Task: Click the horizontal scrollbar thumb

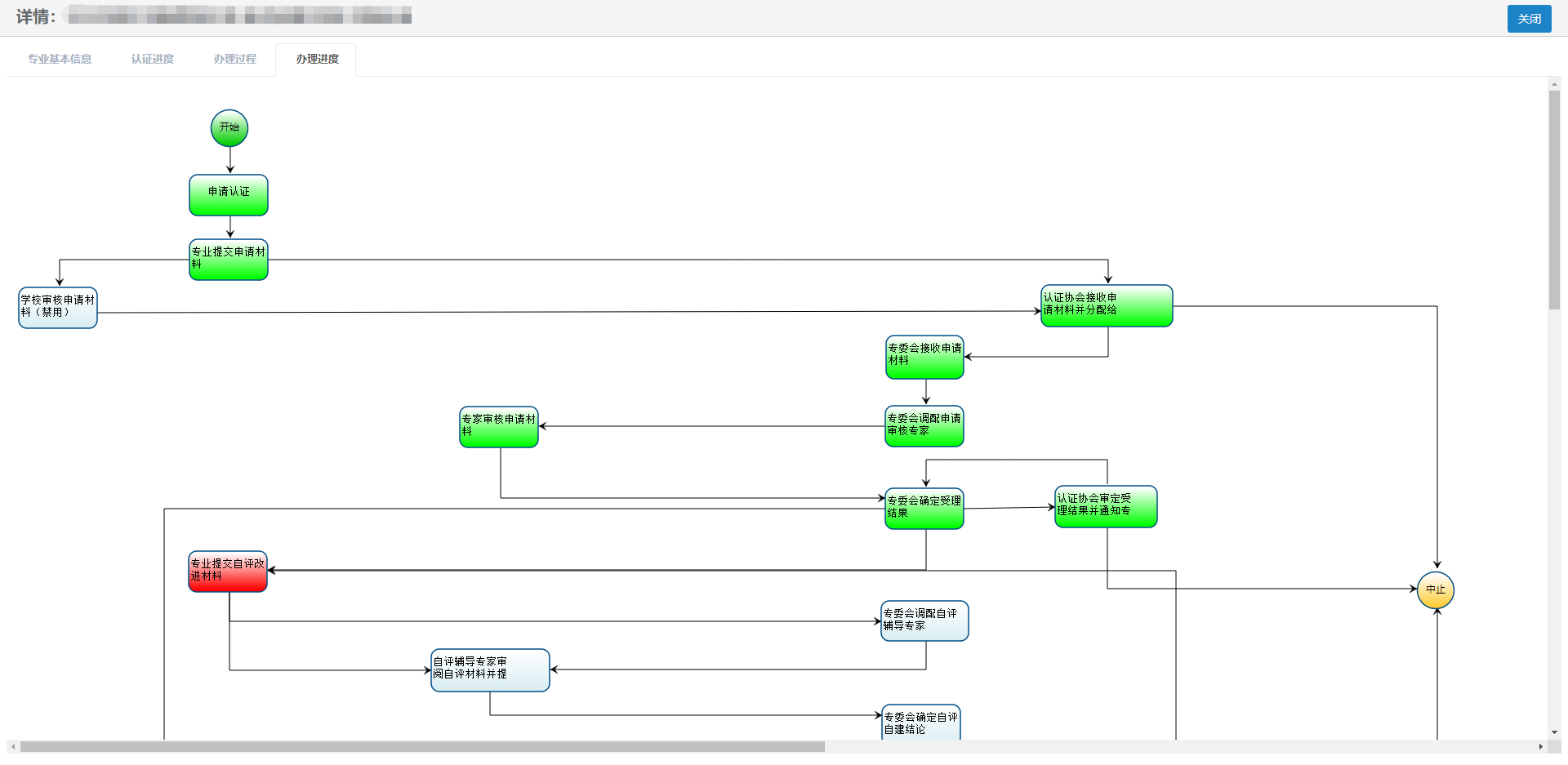Action: [x=422, y=746]
